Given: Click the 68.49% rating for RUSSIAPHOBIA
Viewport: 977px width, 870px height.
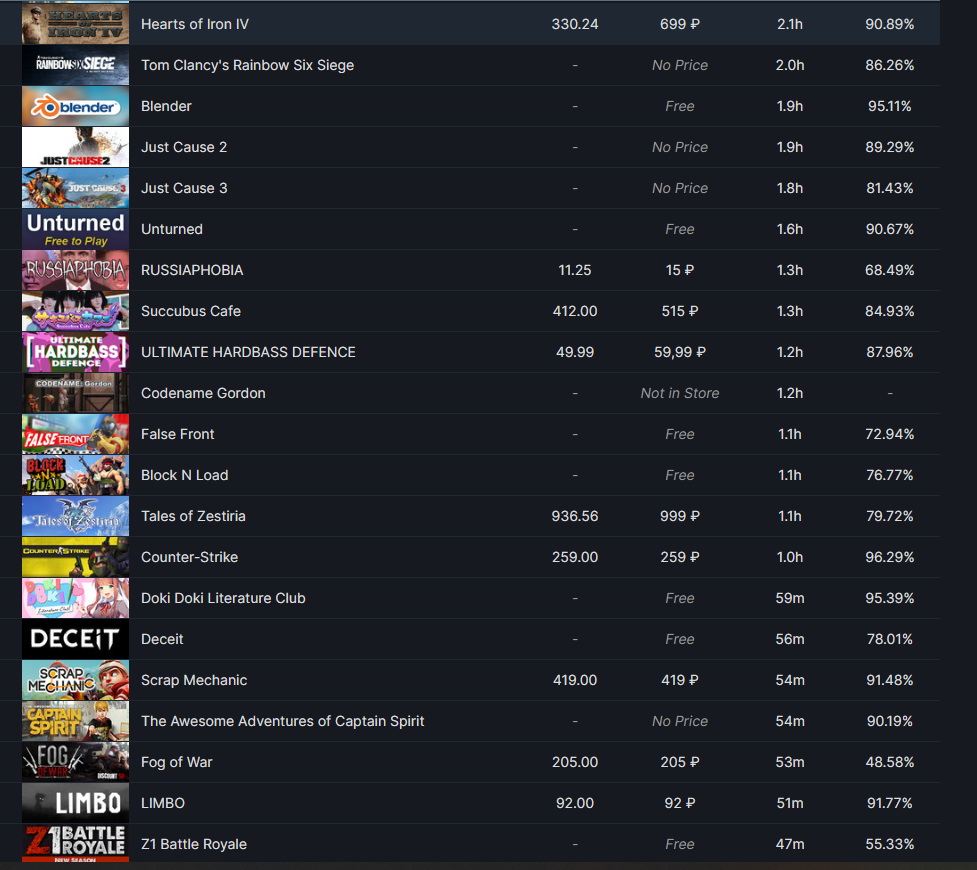Looking at the screenshot, I should pos(889,270).
